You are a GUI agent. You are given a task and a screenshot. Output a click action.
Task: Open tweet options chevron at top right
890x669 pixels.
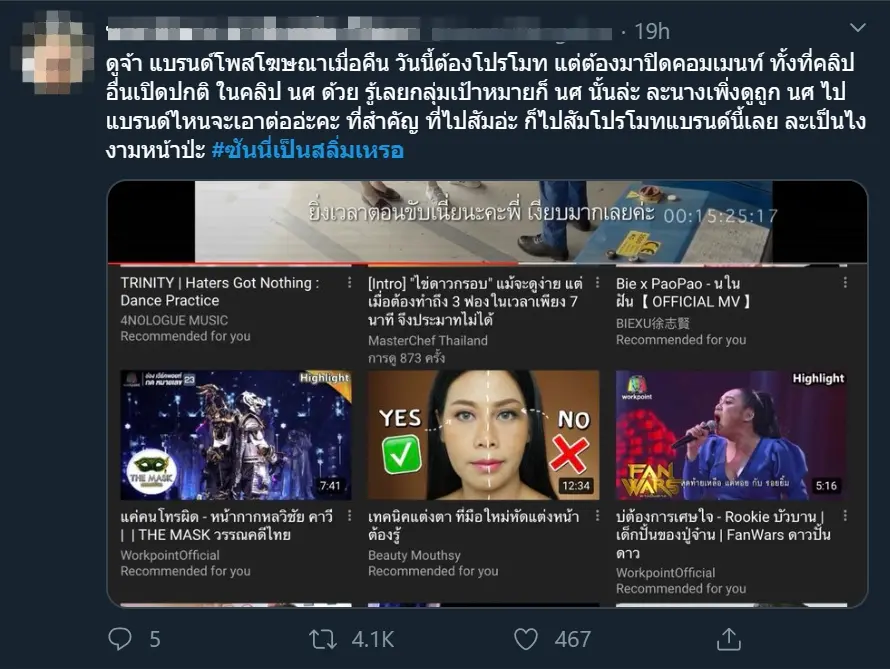[858, 27]
